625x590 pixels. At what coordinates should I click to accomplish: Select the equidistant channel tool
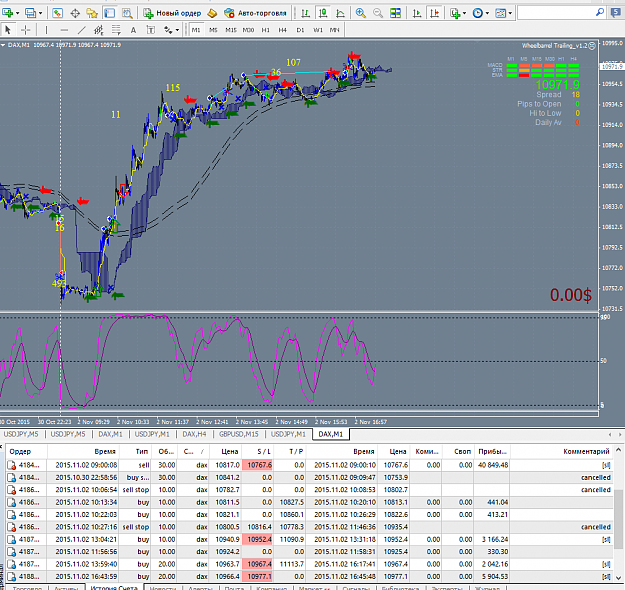98,30
